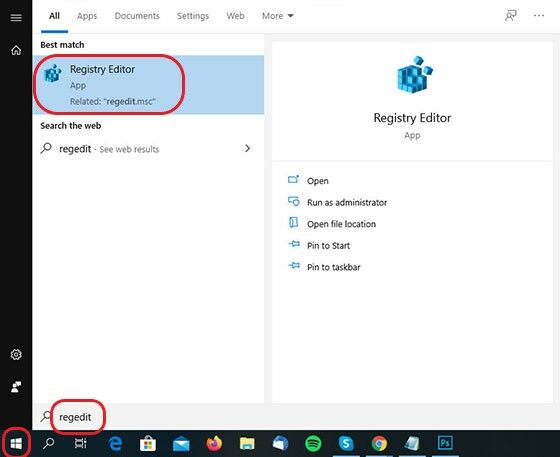Open the feedback person icon in sidebar
Screen dimensions: 560x457
(x=16, y=387)
